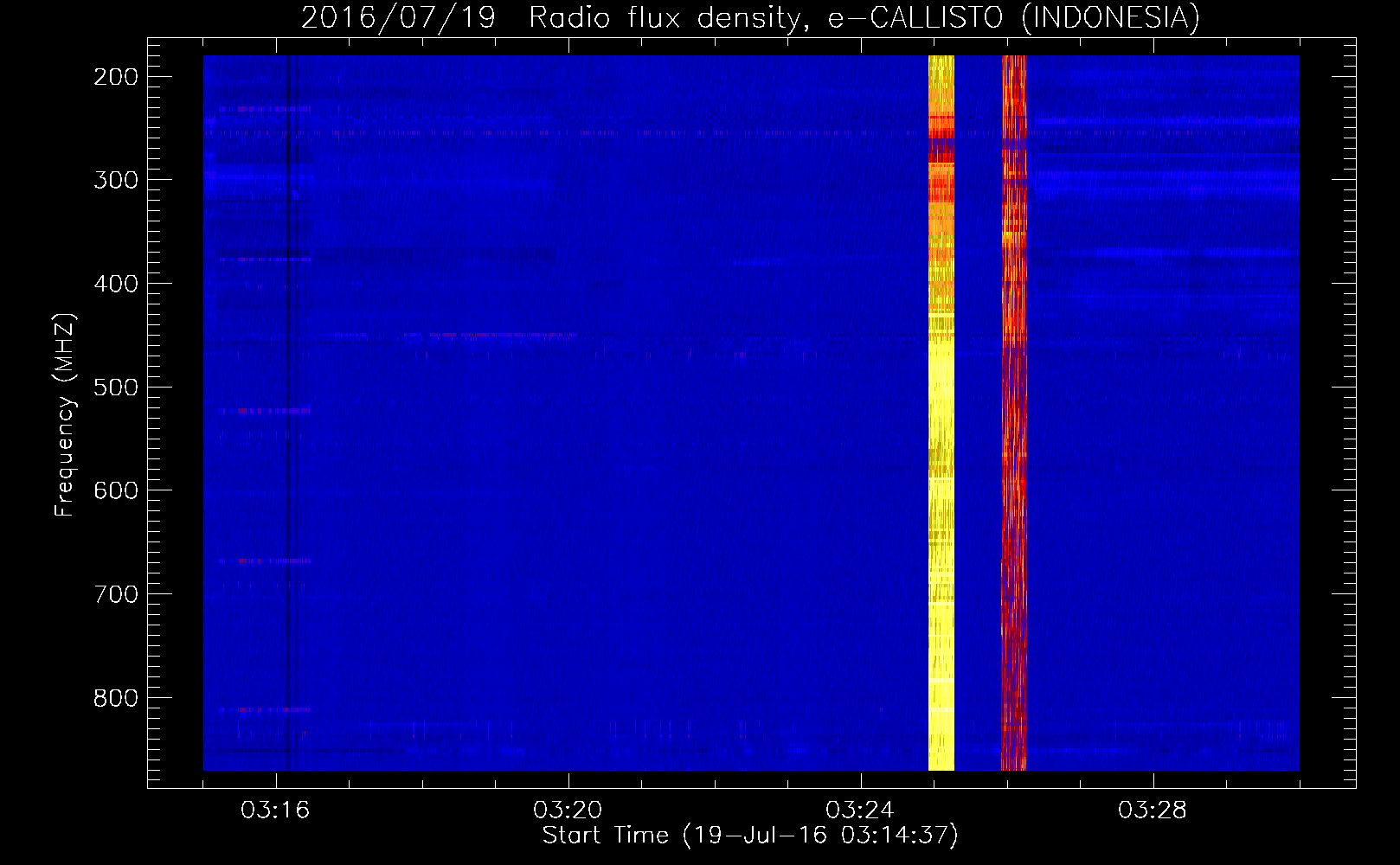
Task: Click the '700' frequency tick label
Action: [116, 594]
